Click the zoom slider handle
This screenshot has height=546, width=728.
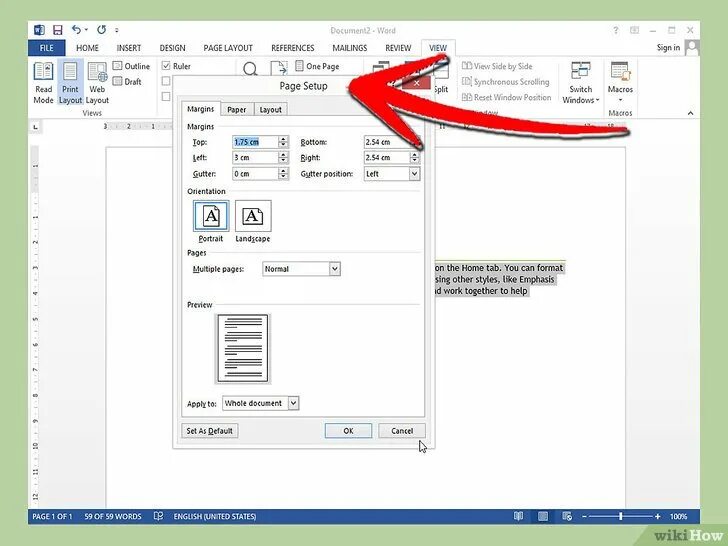[x=620, y=516]
